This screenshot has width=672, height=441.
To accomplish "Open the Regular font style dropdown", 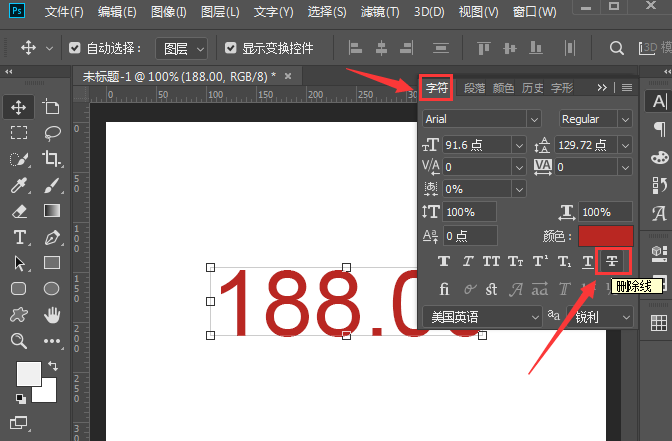I will coord(595,119).
